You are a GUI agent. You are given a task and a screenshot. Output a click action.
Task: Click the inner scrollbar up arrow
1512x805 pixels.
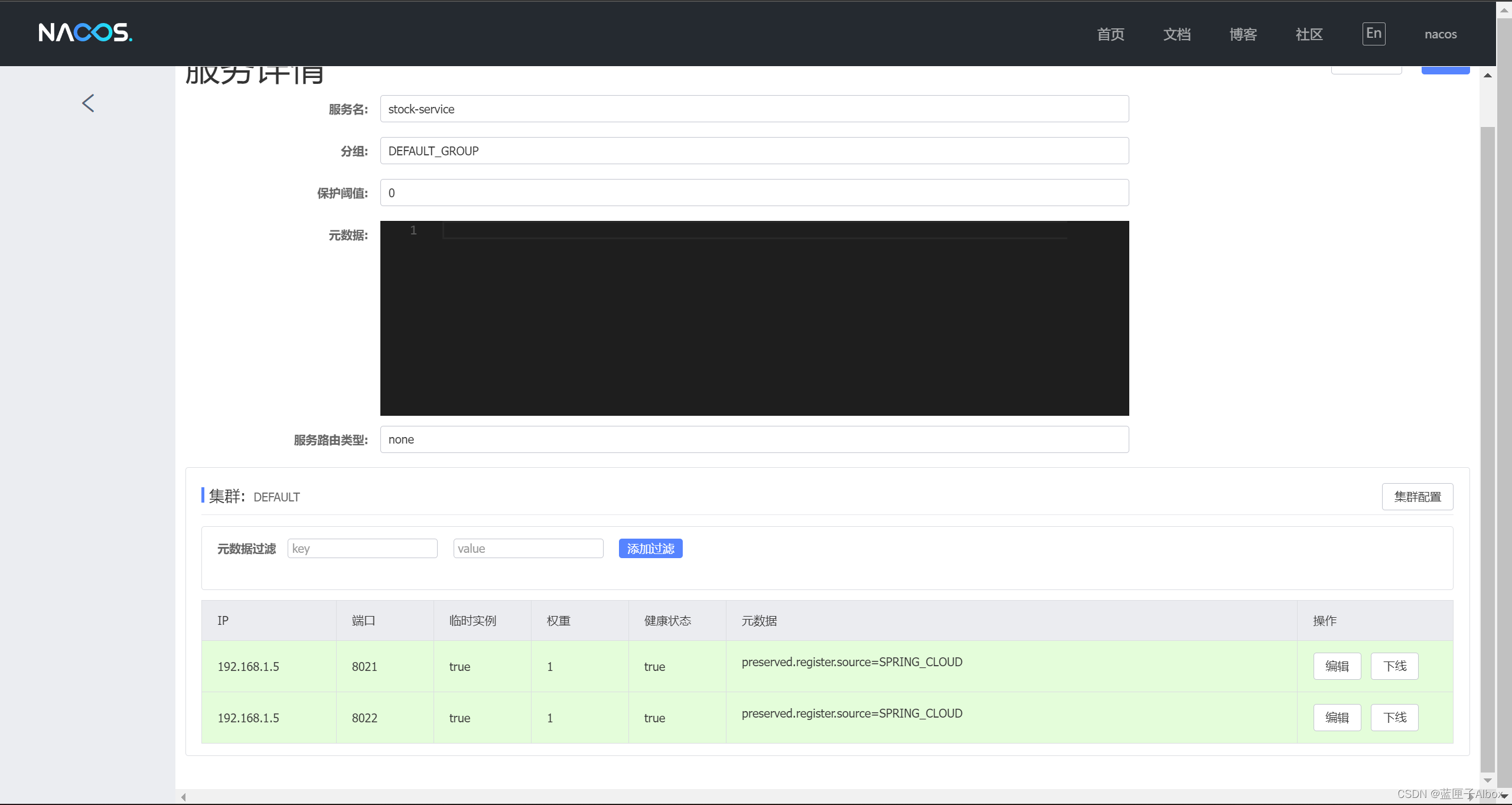(x=1488, y=75)
